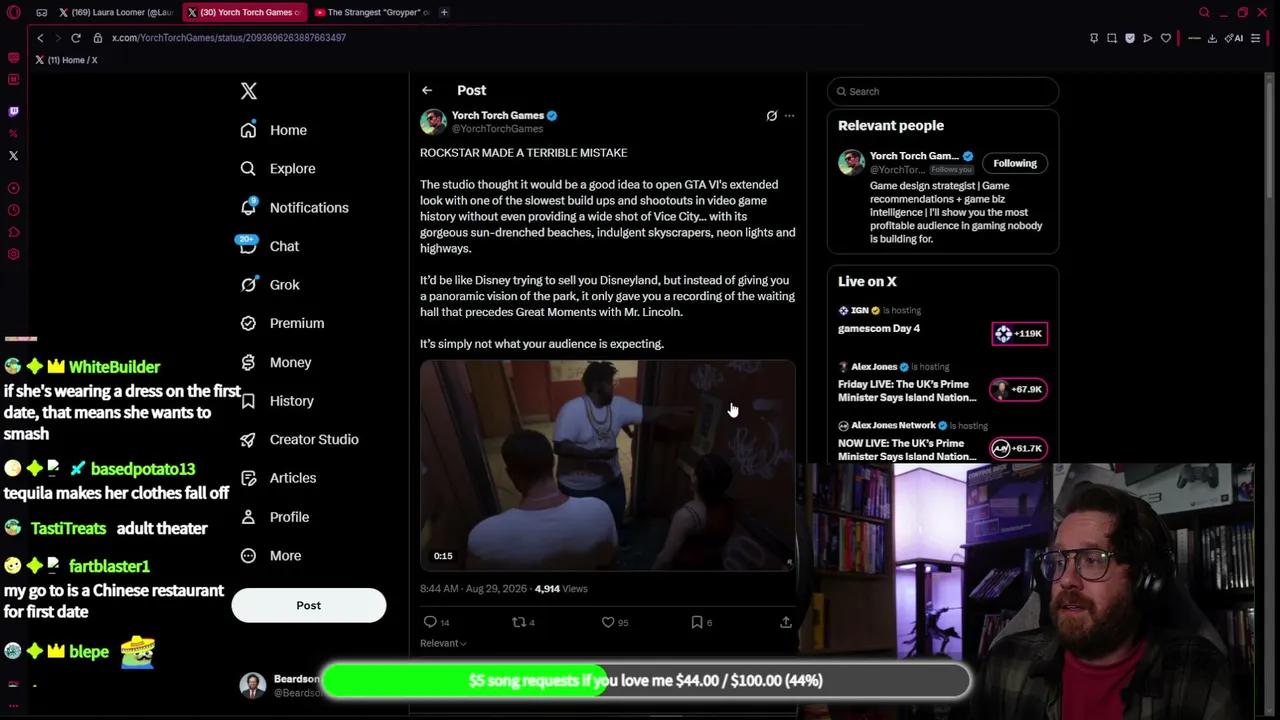Toggle Following button for Yorch Torch Games
Screen dimensions: 1280x720
click(1015, 163)
